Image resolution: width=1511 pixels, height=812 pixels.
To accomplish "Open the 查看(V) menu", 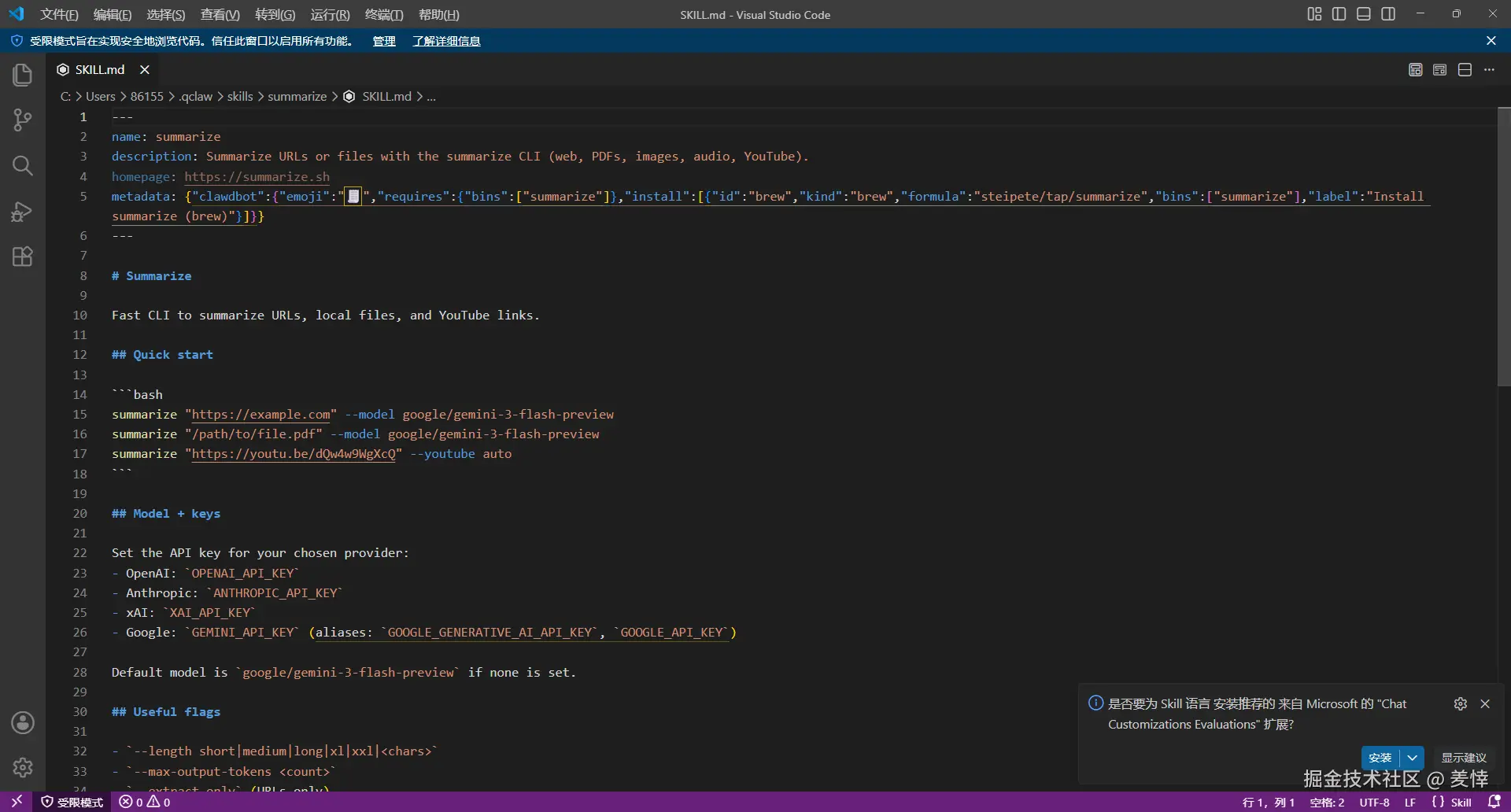I will pyautogui.click(x=220, y=14).
